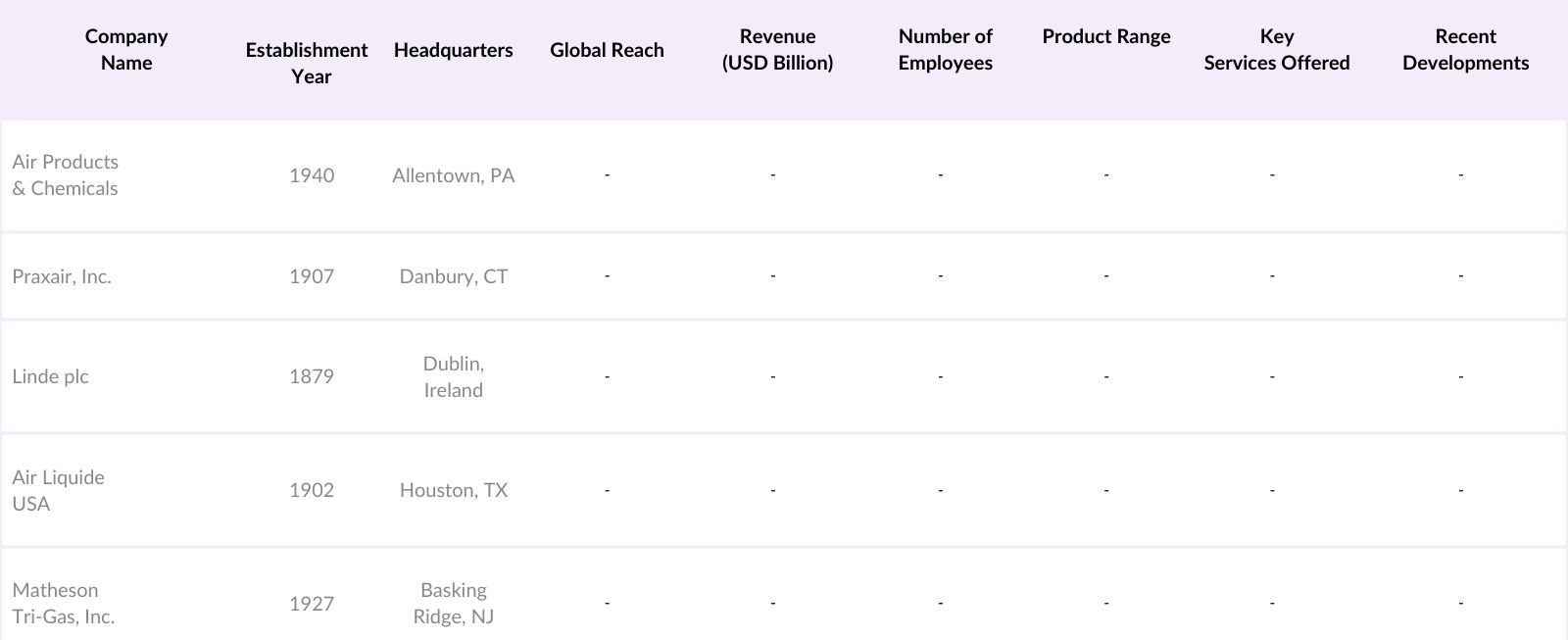Click the Allentown, PA headquarters cell
Viewport: 1568px width, 640px height.
pos(453,175)
